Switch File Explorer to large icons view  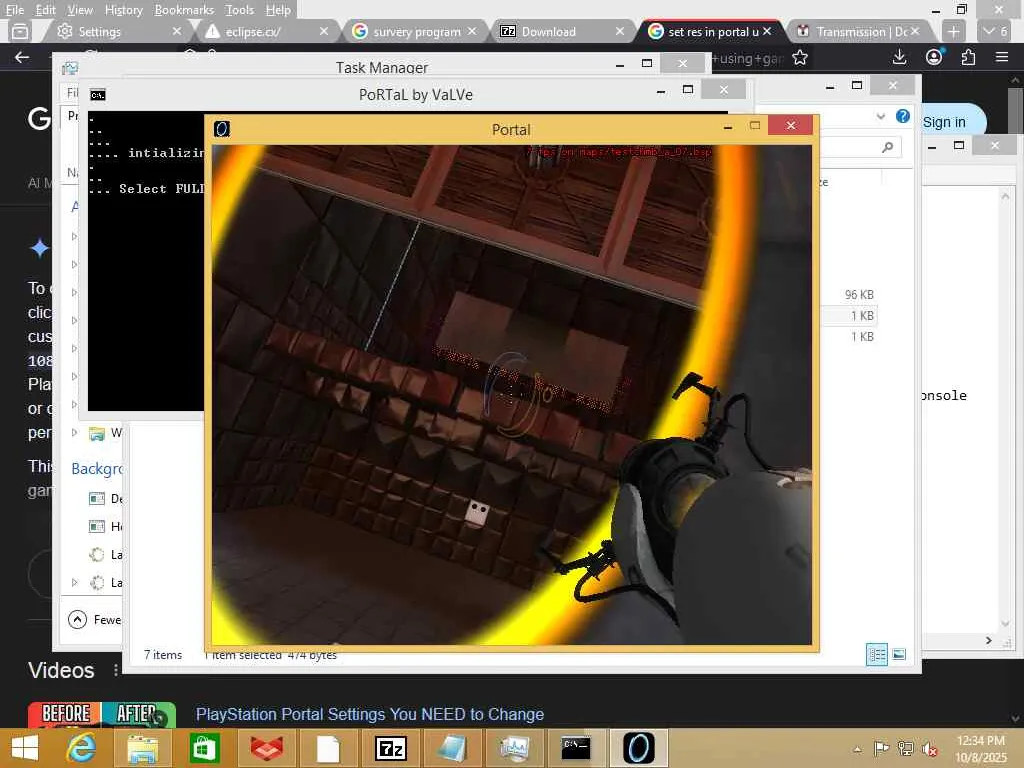899,654
